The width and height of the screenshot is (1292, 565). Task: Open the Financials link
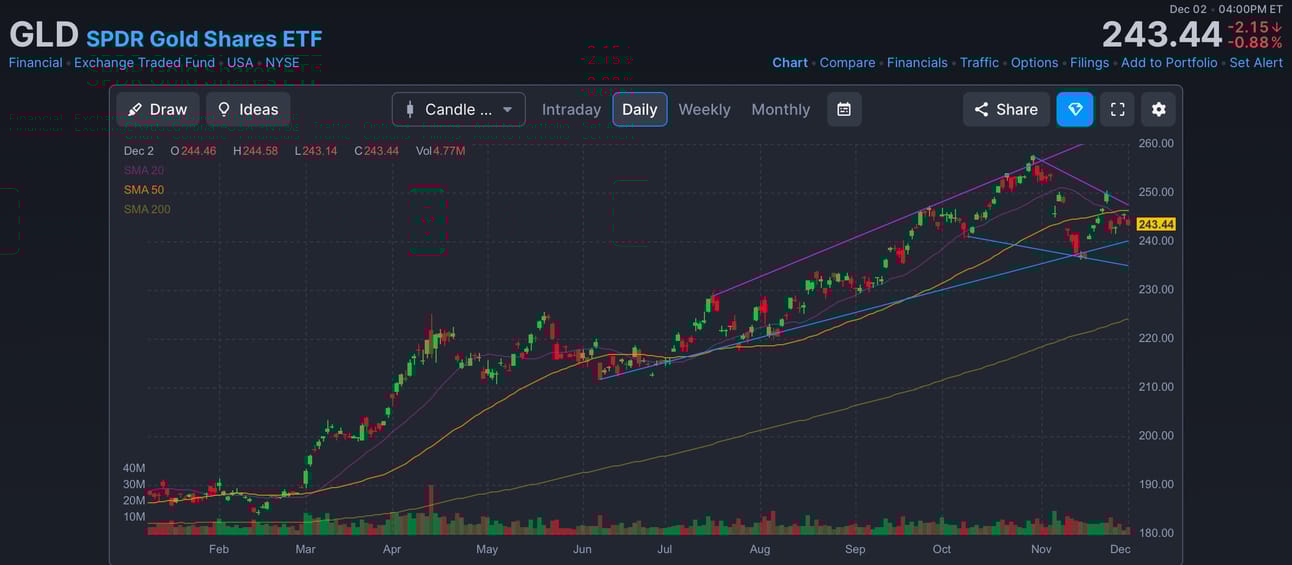[x=917, y=62]
